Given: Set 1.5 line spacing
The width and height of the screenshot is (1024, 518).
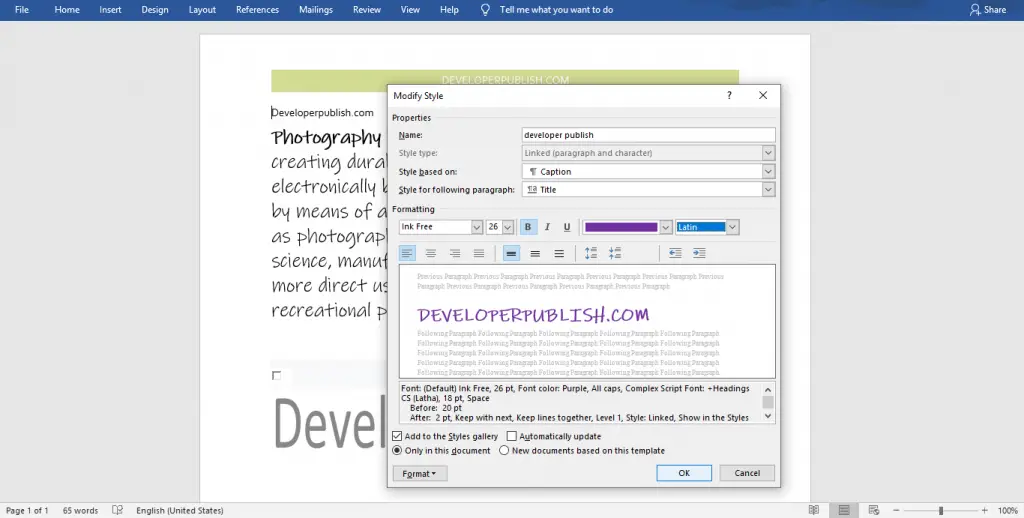Looking at the screenshot, I should tap(536, 253).
